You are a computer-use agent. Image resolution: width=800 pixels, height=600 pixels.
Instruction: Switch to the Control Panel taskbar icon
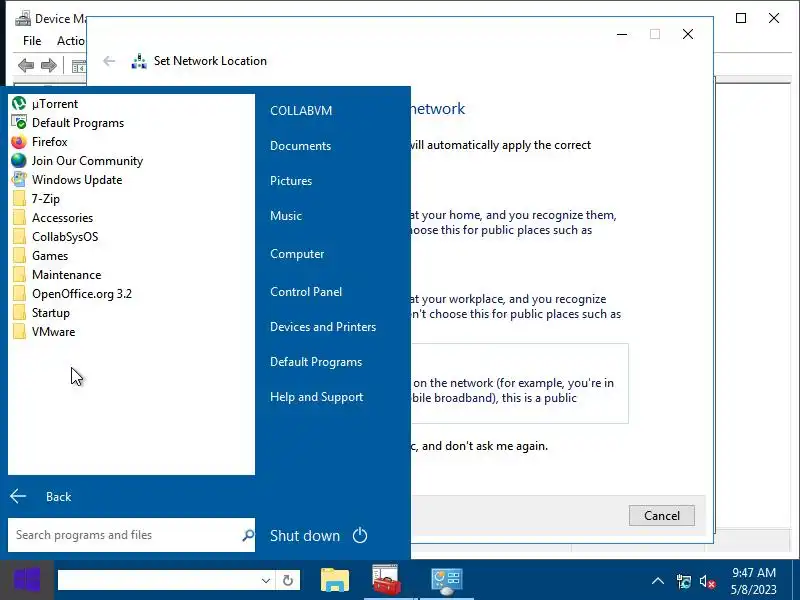point(447,580)
